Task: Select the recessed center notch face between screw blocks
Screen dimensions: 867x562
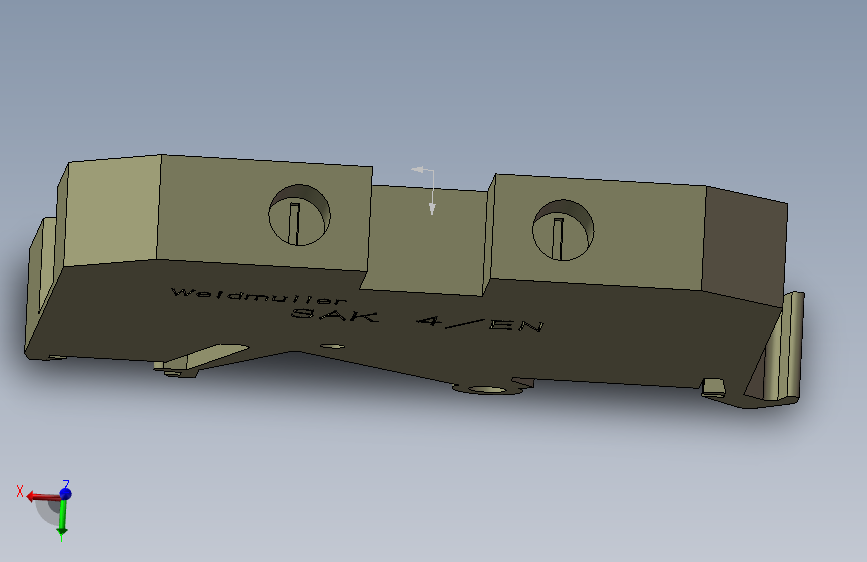Action: [427, 241]
